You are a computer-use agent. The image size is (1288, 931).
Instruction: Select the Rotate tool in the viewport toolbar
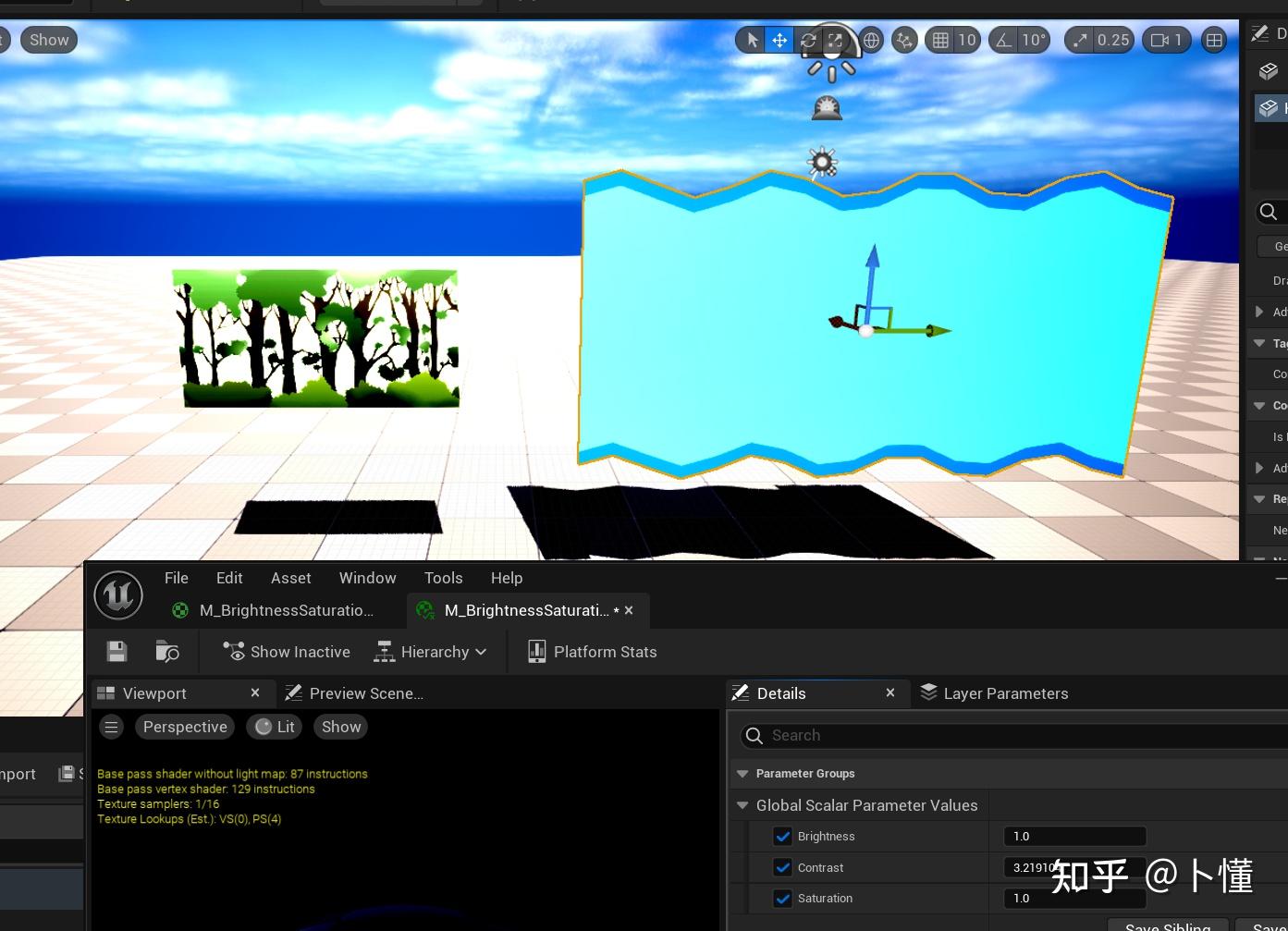tap(807, 40)
